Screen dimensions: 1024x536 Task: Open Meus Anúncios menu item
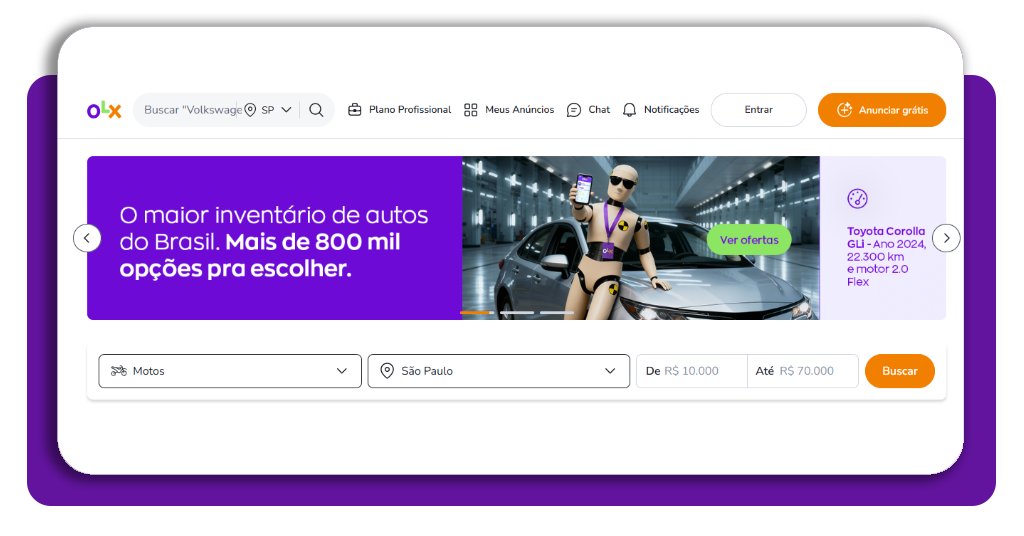(x=509, y=110)
